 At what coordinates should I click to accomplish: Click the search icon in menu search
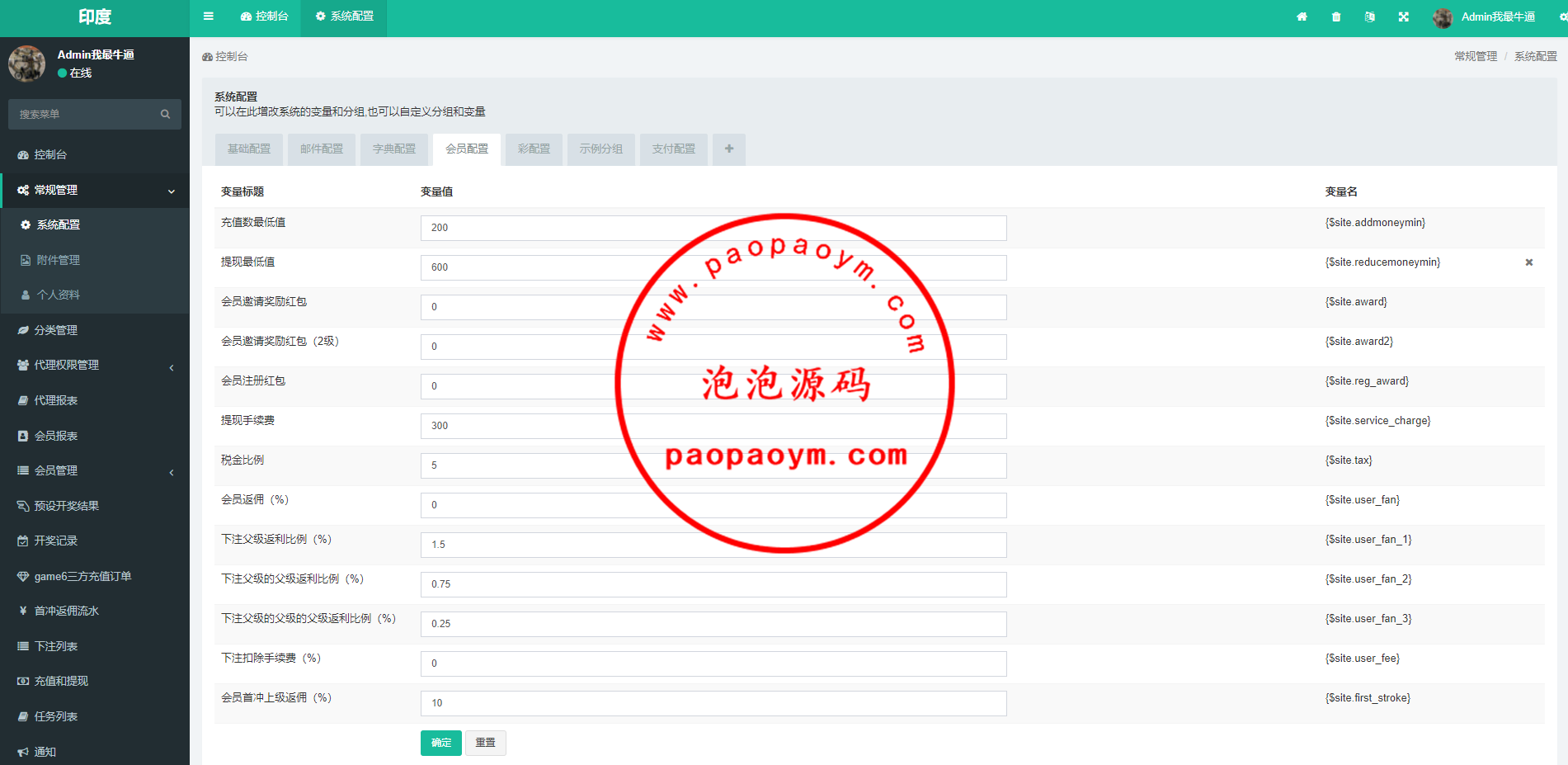coord(165,115)
